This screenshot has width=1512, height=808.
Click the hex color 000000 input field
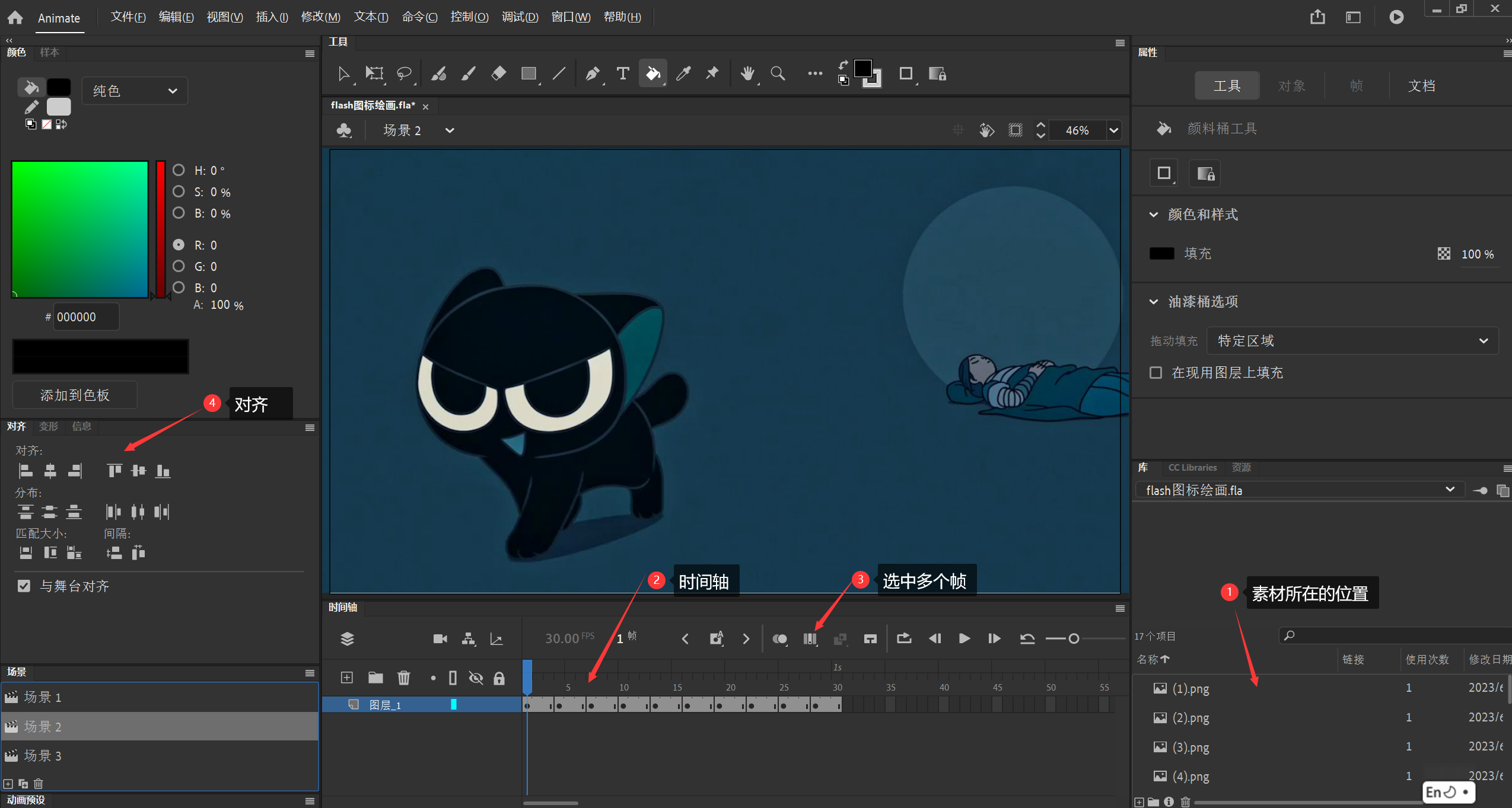tap(86, 317)
